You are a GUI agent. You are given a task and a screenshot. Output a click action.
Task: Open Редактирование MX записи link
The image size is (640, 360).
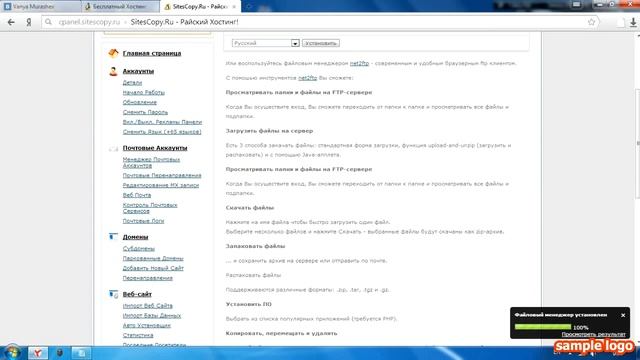(161, 185)
